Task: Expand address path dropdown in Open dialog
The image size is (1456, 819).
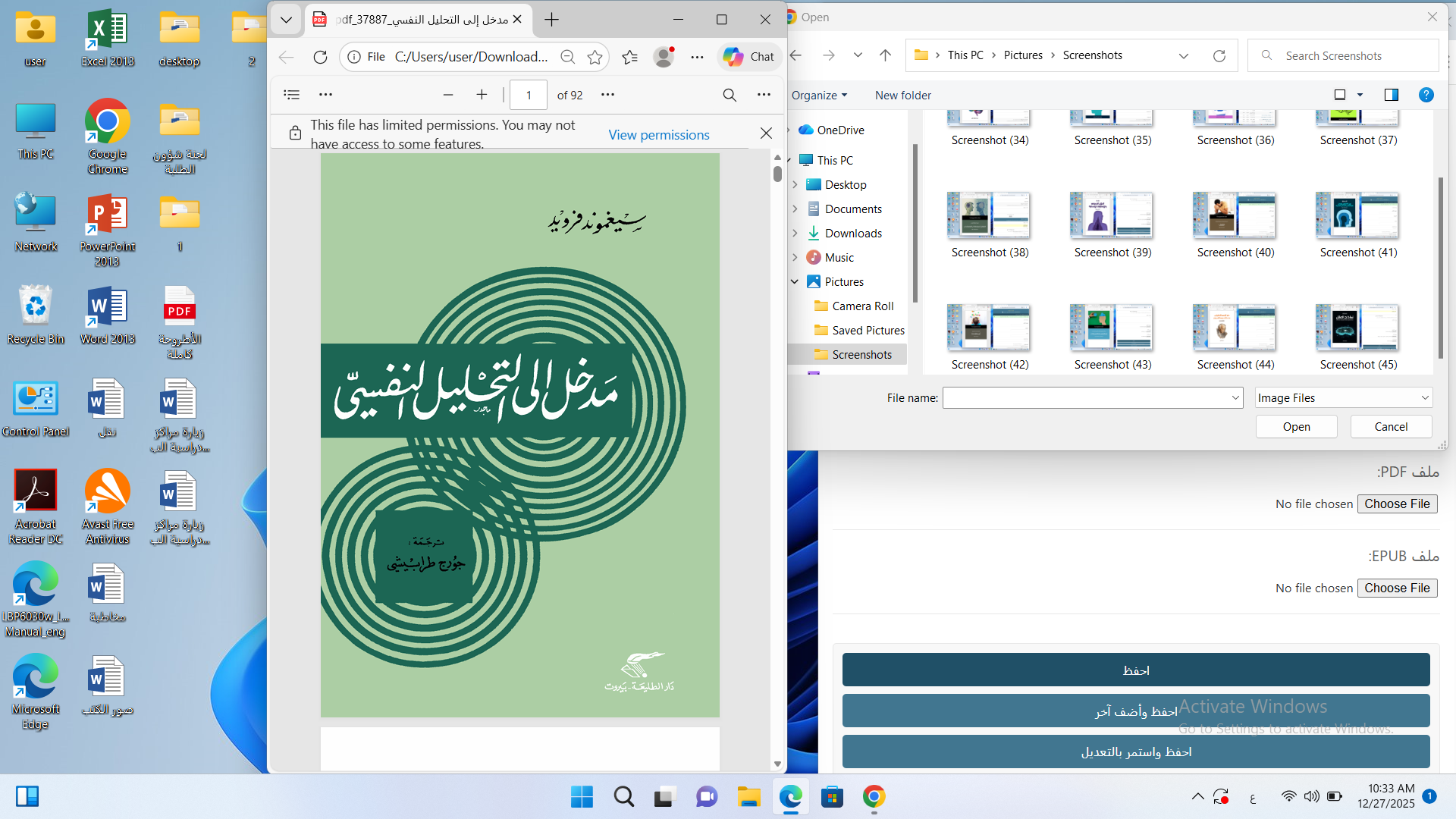Action: [x=1183, y=55]
